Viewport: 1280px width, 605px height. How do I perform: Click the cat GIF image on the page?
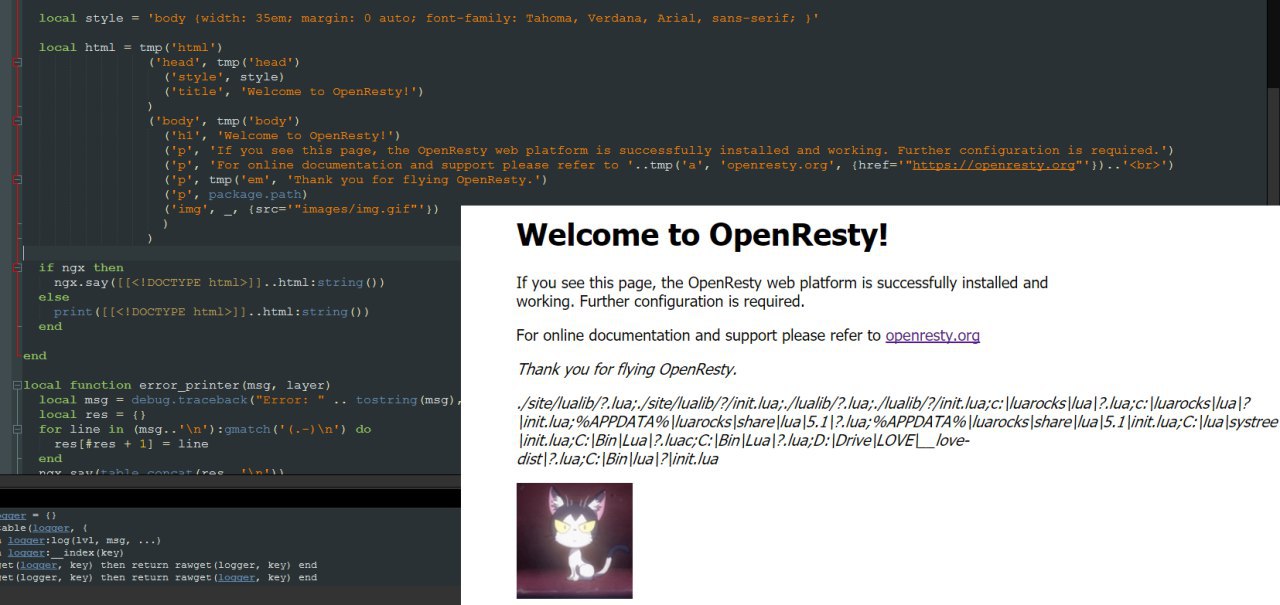pos(574,540)
